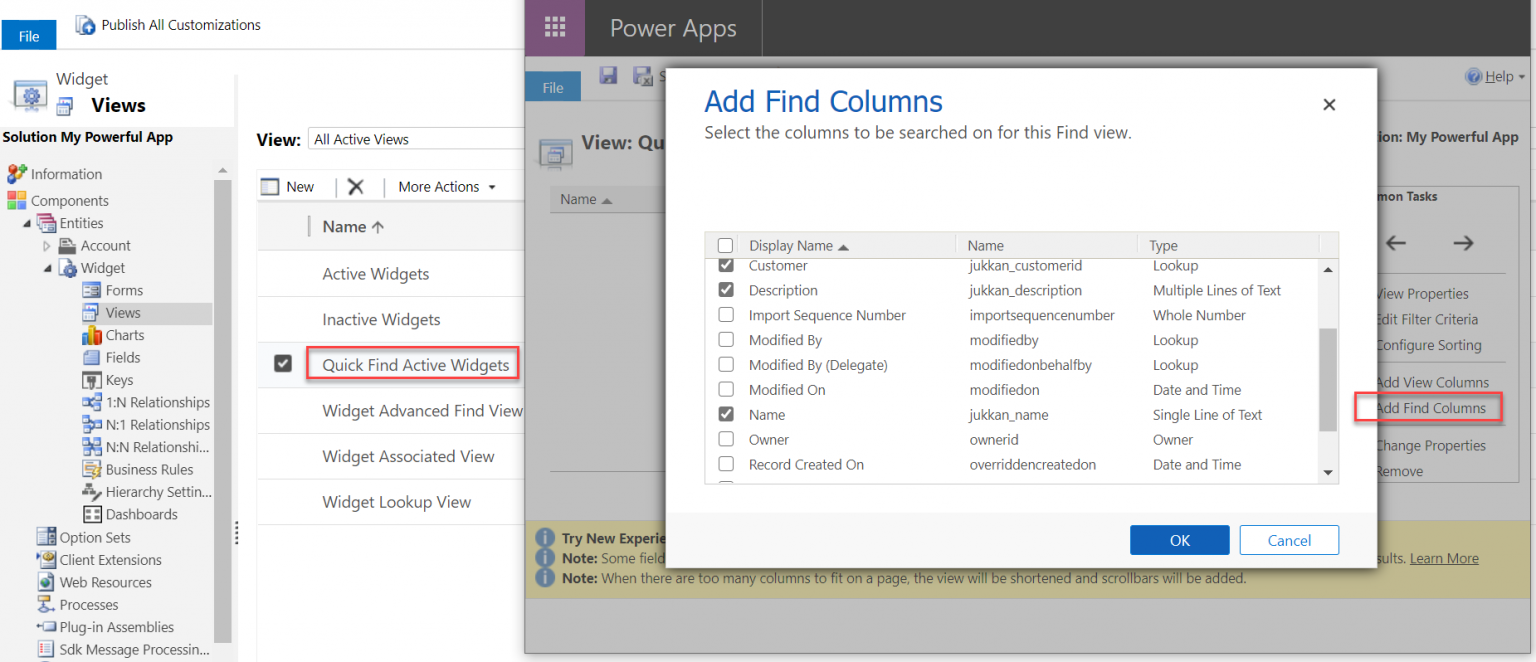Screen dimensions: 1536x662
Task: Click Edit Filter Criteria task
Action: point(1426,319)
